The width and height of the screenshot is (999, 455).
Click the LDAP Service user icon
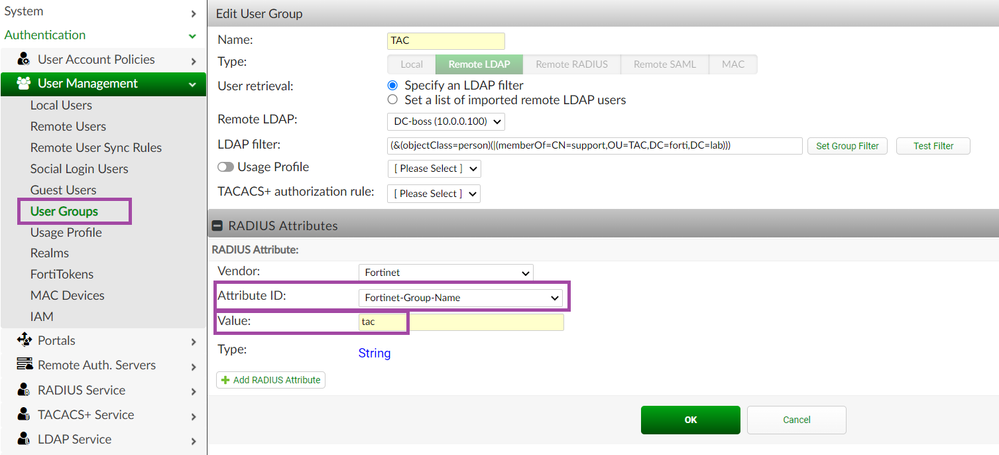pos(24,439)
